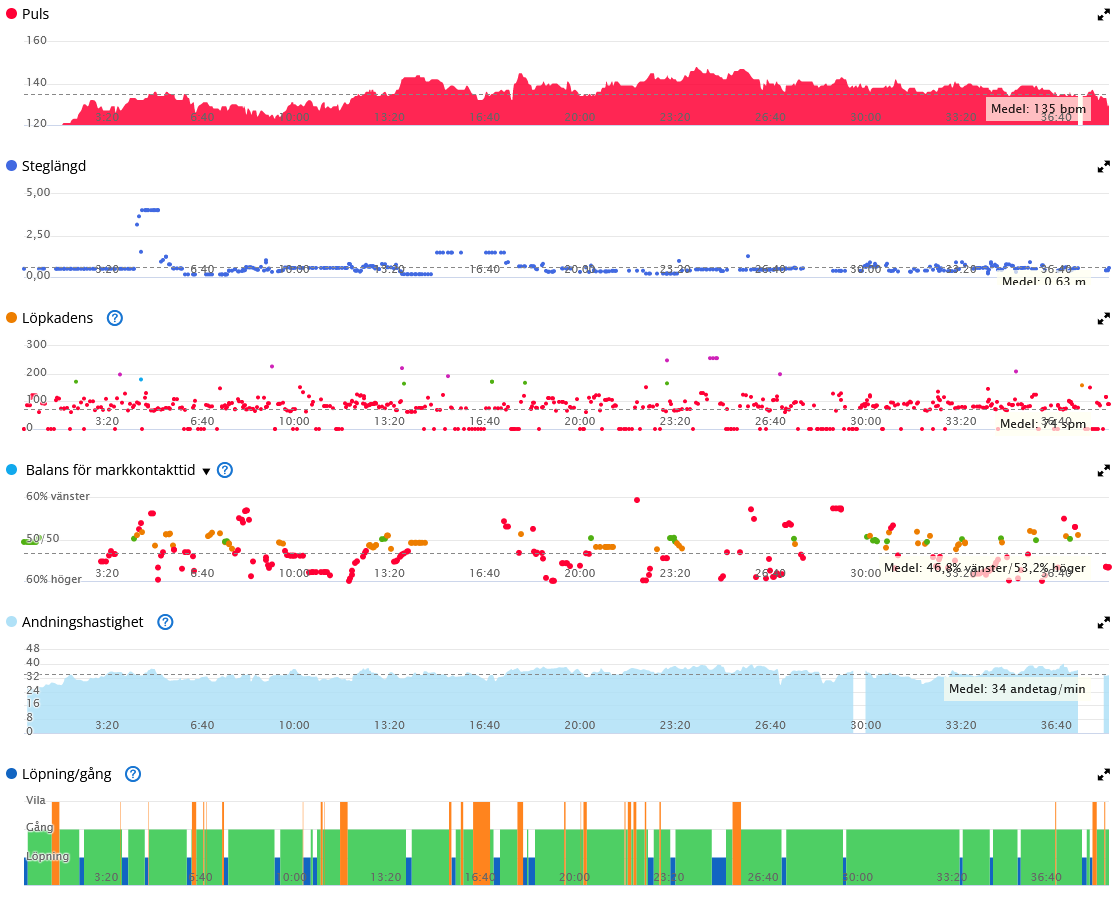Click the Löpning/gång chart title
The image size is (1118, 899).
[x=67, y=774]
